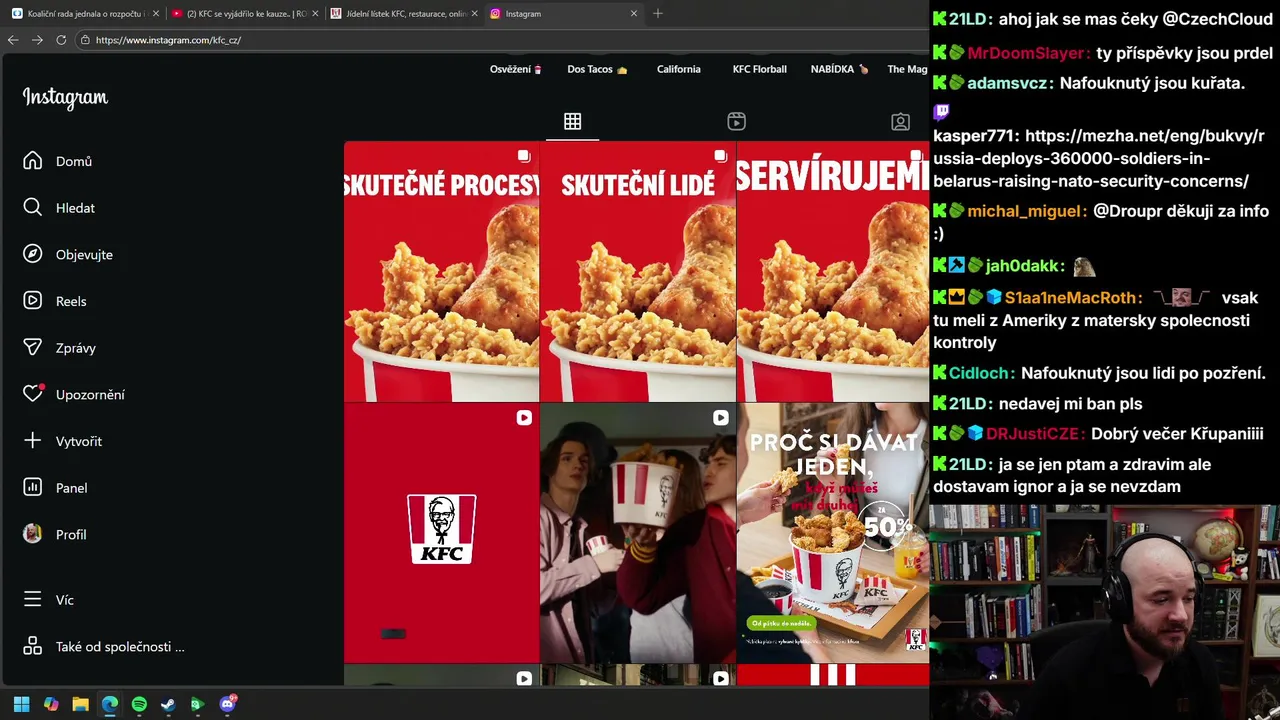Select MrDoomSlayer username in chat

tap(1027, 53)
